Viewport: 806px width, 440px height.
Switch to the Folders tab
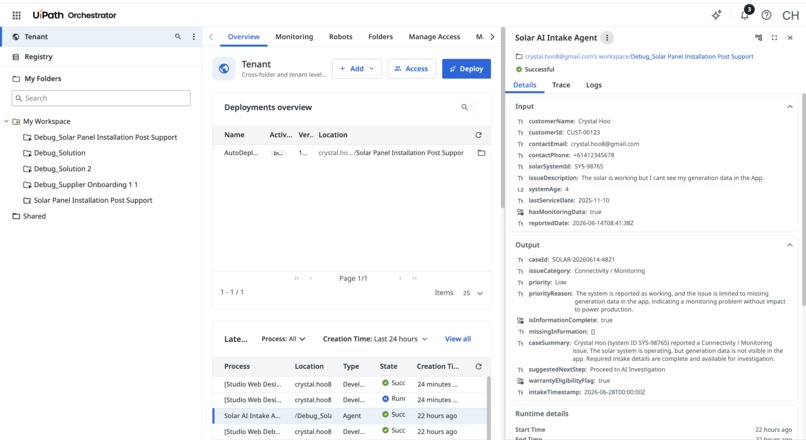(380, 37)
